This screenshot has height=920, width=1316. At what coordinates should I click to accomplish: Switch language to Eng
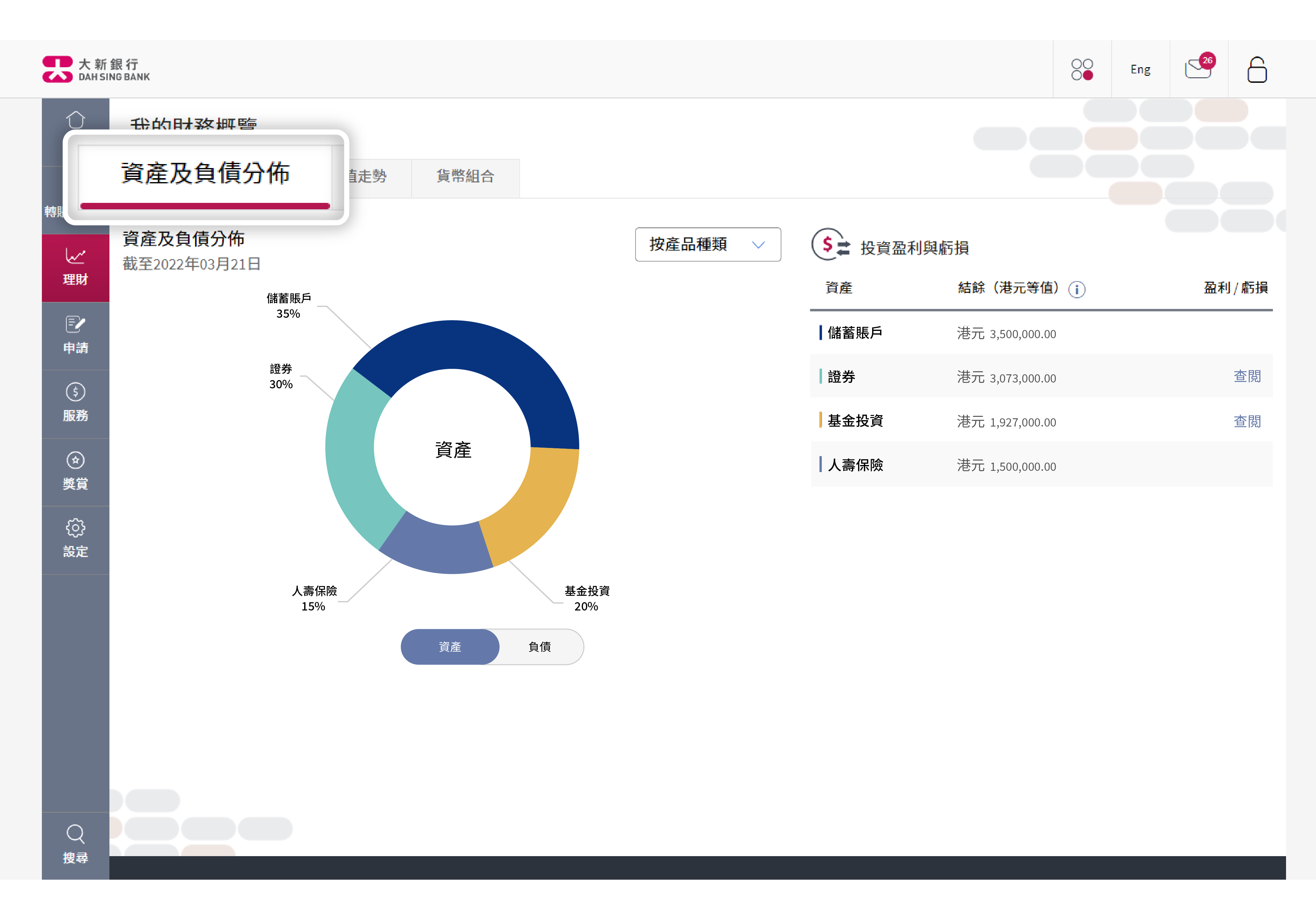click(x=1140, y=69)
